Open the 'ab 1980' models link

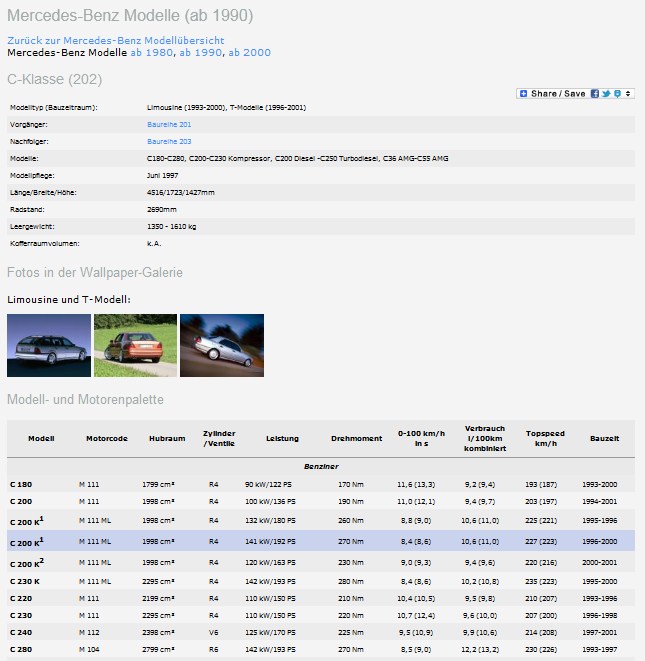(151, 52)
